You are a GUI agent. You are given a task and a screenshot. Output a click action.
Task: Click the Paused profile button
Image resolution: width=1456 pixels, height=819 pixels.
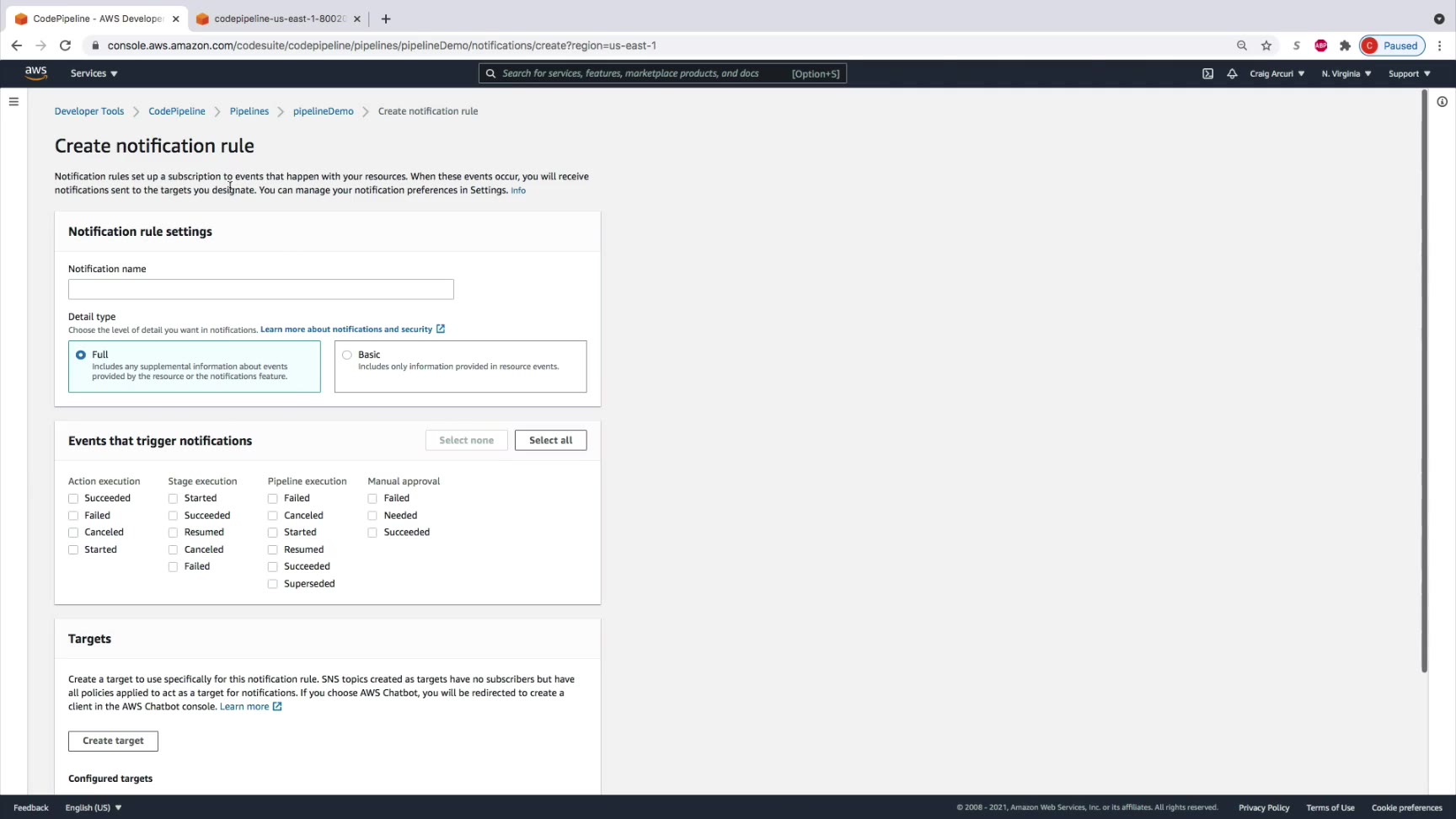[1392, 45]
